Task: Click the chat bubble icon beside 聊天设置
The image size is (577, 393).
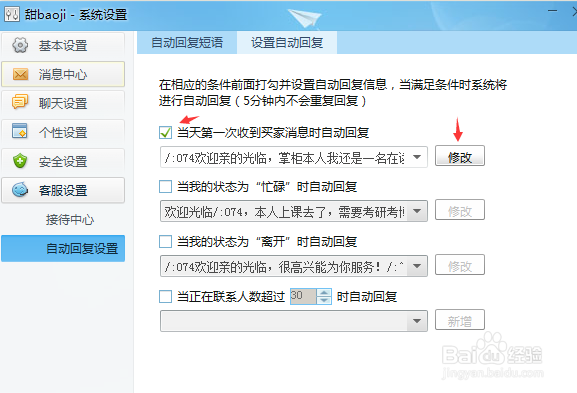Action: click(x=20, y=102)
